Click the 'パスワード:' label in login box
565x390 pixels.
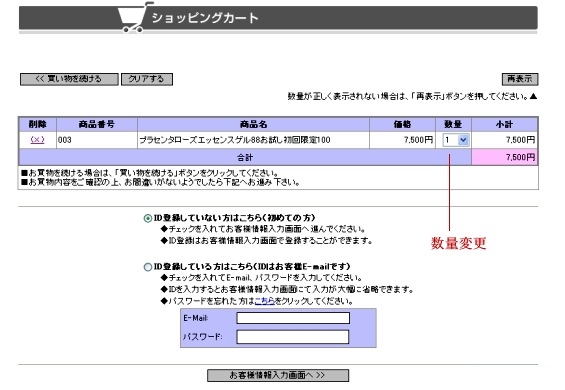[x=203, y=337]
